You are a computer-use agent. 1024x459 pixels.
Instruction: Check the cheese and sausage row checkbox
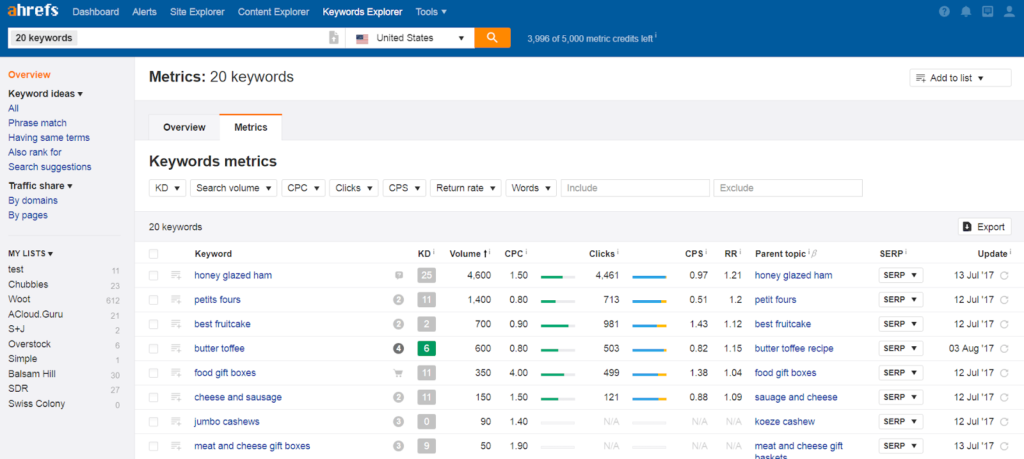[153, 397]
